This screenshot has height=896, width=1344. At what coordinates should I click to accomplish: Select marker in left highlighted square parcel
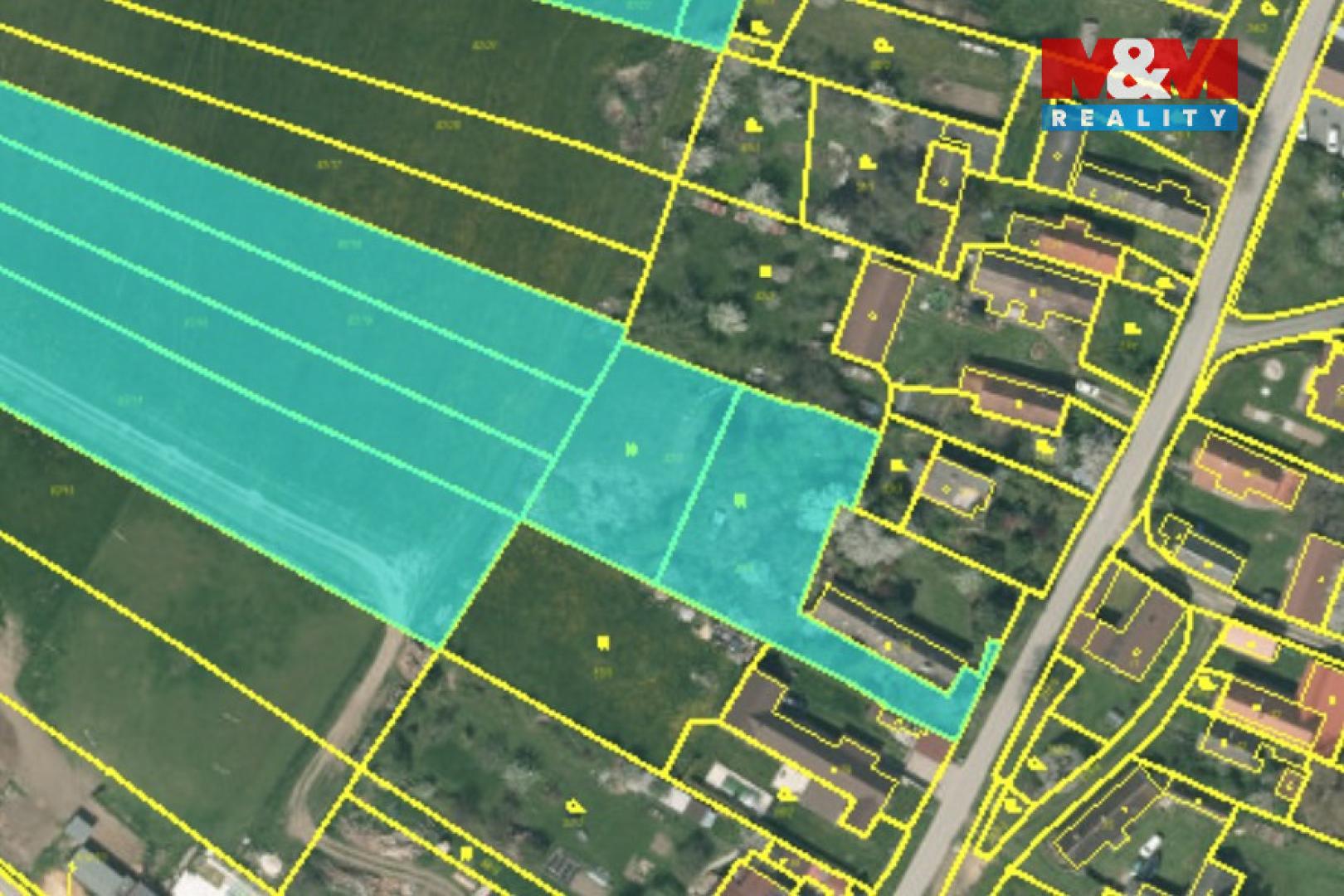click(631, 450)
